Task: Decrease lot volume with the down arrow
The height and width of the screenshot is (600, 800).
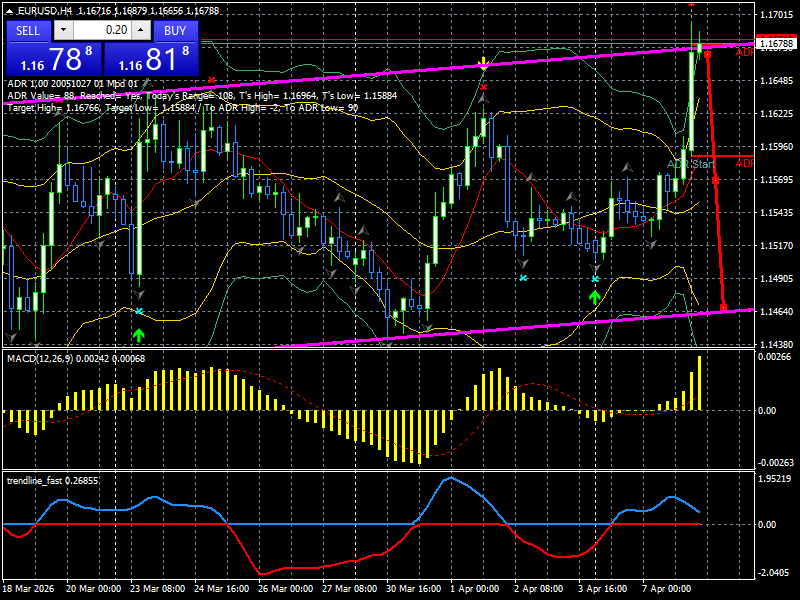Action: click(63, 30)
